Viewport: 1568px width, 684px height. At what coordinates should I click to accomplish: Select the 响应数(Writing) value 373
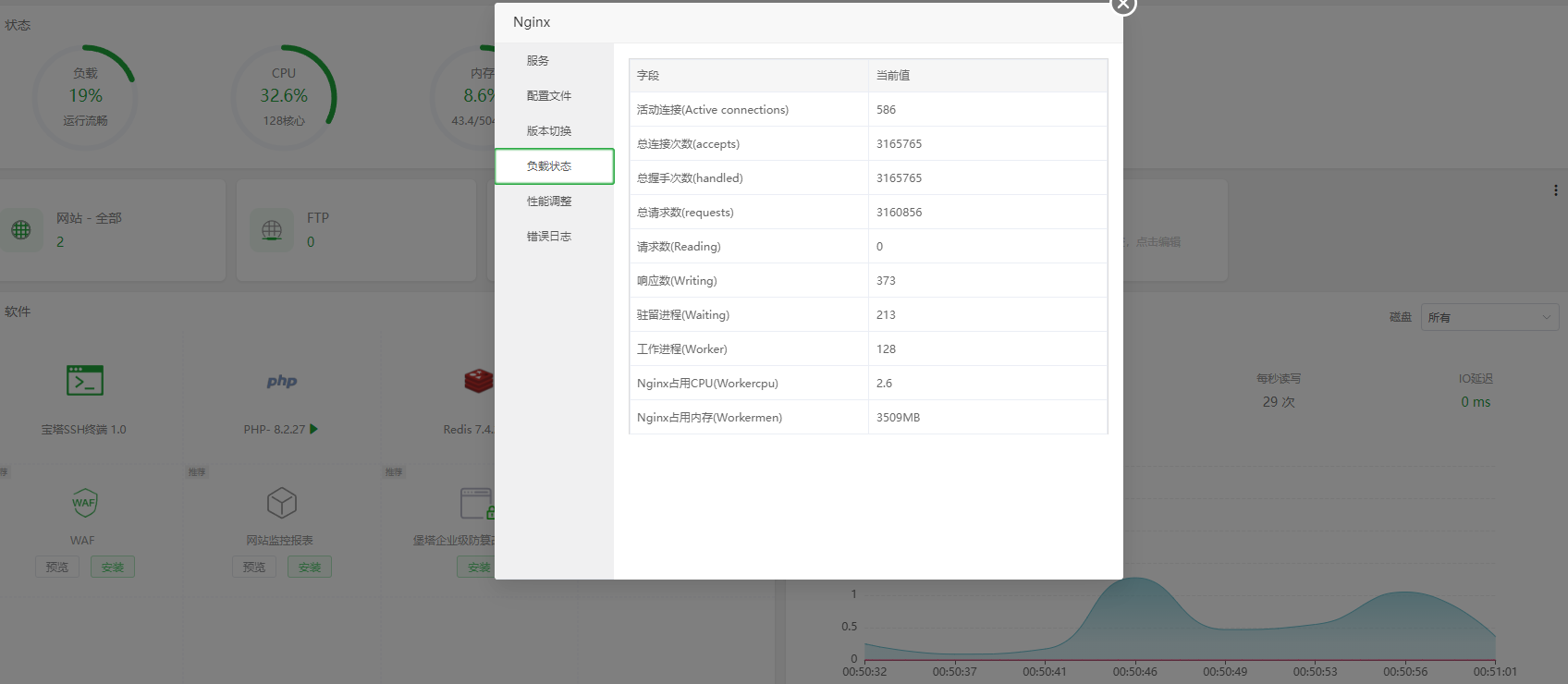(x=886, y=281)
